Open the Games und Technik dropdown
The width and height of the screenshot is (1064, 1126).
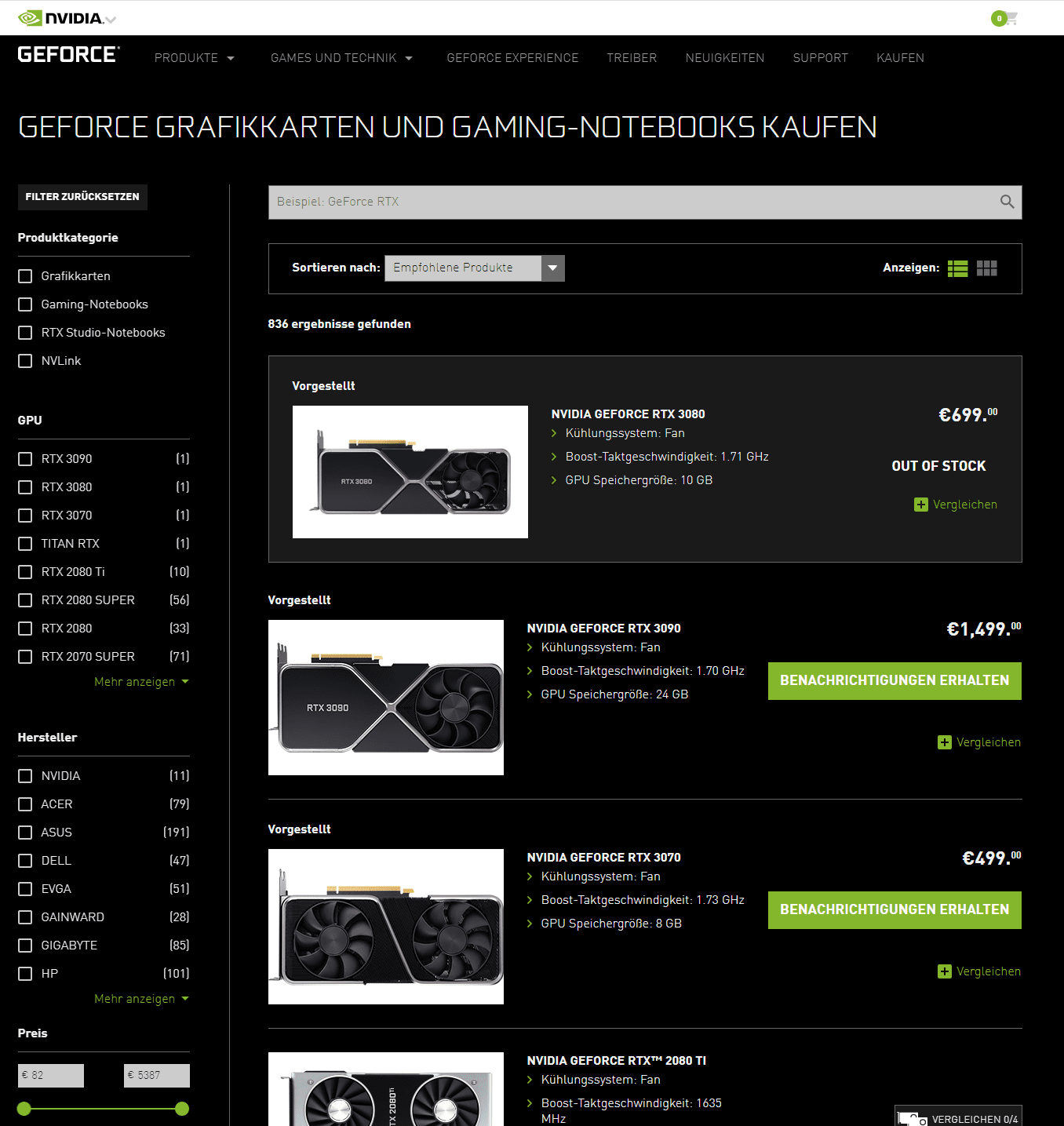[341, 58]
